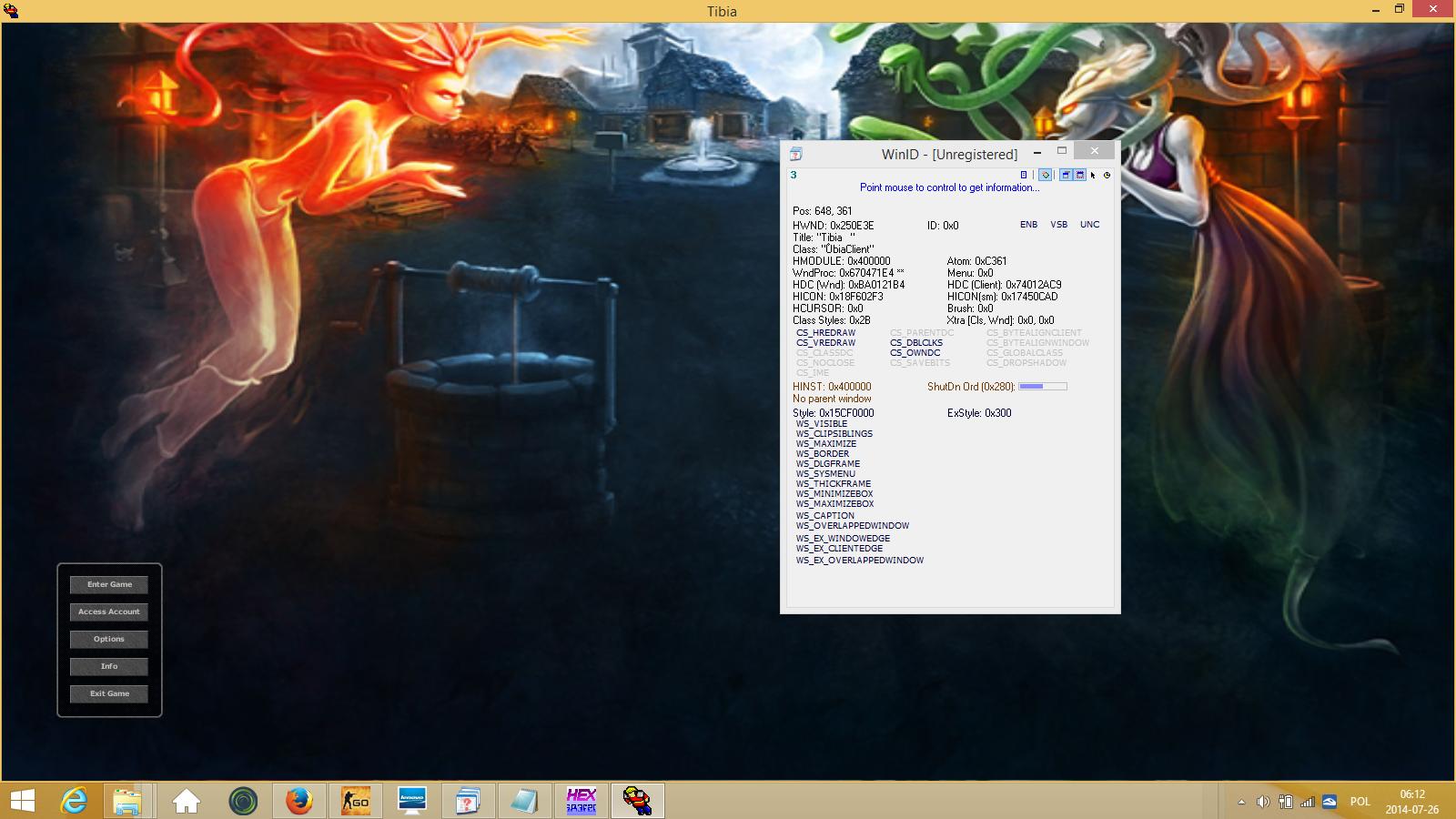Click the POL language indicator
1456x819 pixels.
tap(1360, 802)
